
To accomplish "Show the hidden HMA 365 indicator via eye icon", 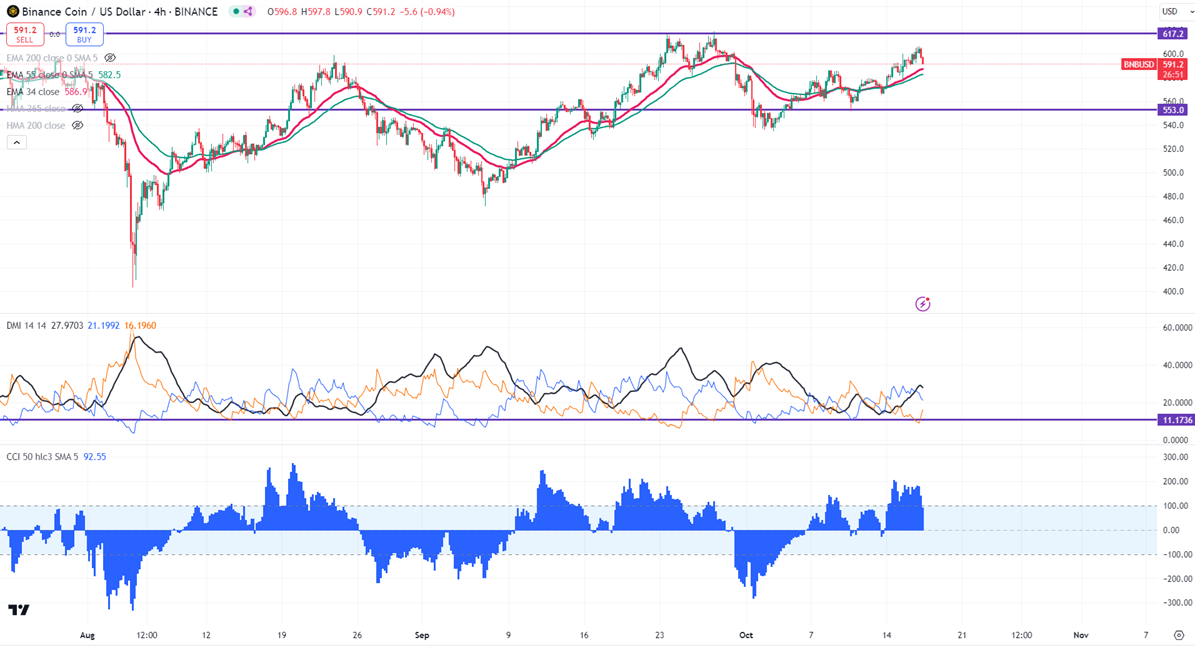I will (77, 108).
